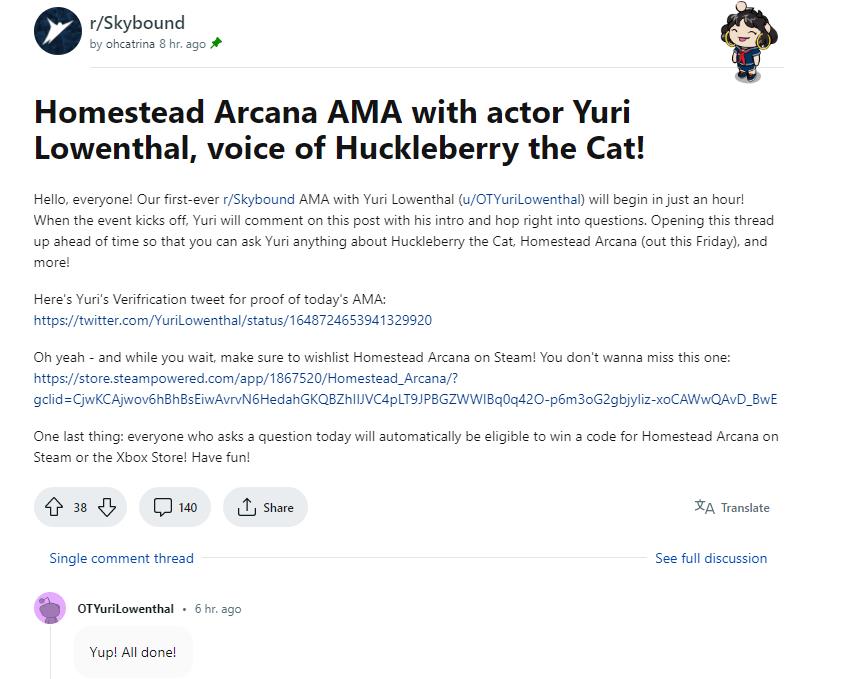Open Yuri's Twitter verification tweet link
The image size is (841, 679).
pyautogui.click(x=232, y=320)
